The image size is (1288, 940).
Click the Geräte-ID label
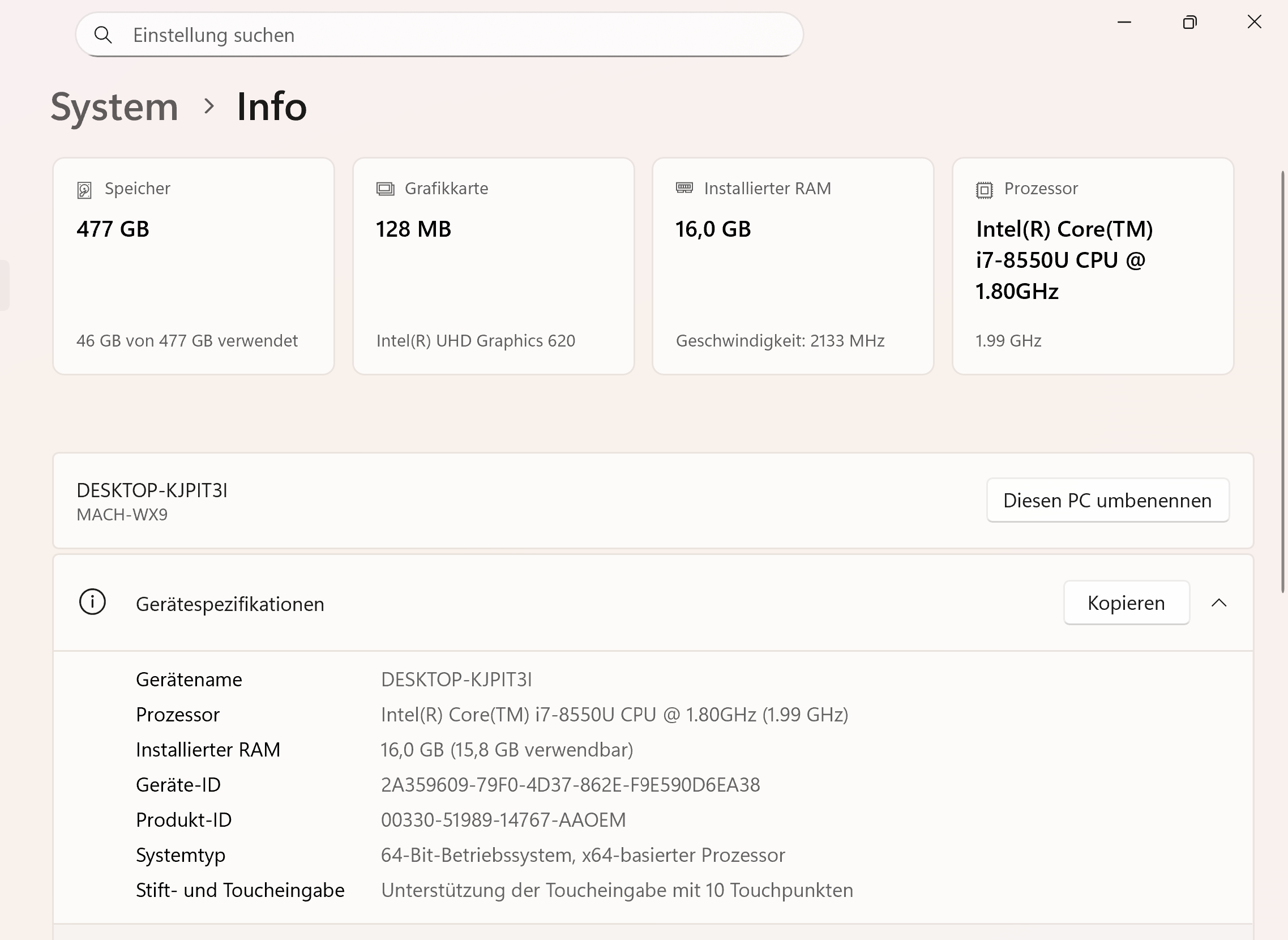coord(178,785)
